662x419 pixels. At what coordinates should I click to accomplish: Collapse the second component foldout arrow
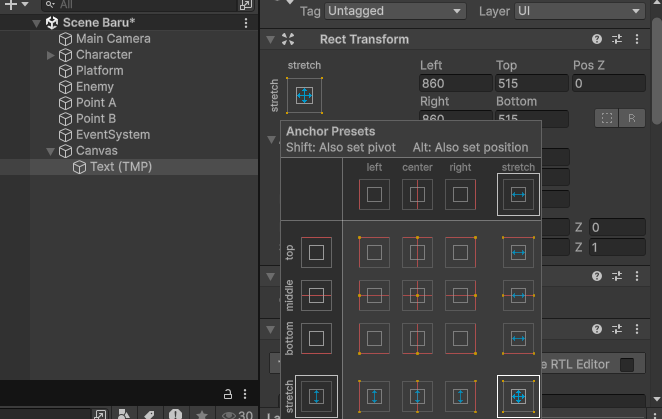pyautogui.click(x=271, y=277)
